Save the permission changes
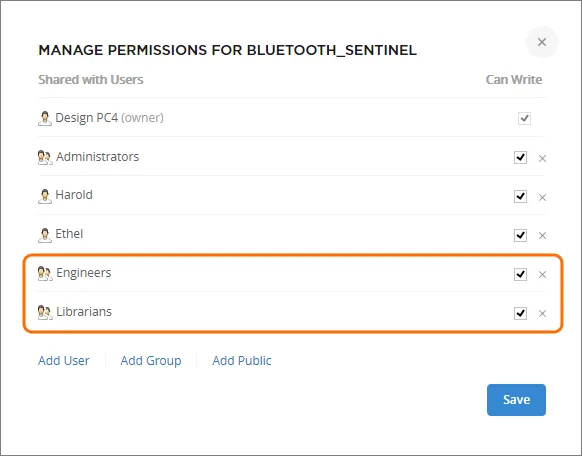The width and height of the screenshot is (582, 456). pos(516,400)
